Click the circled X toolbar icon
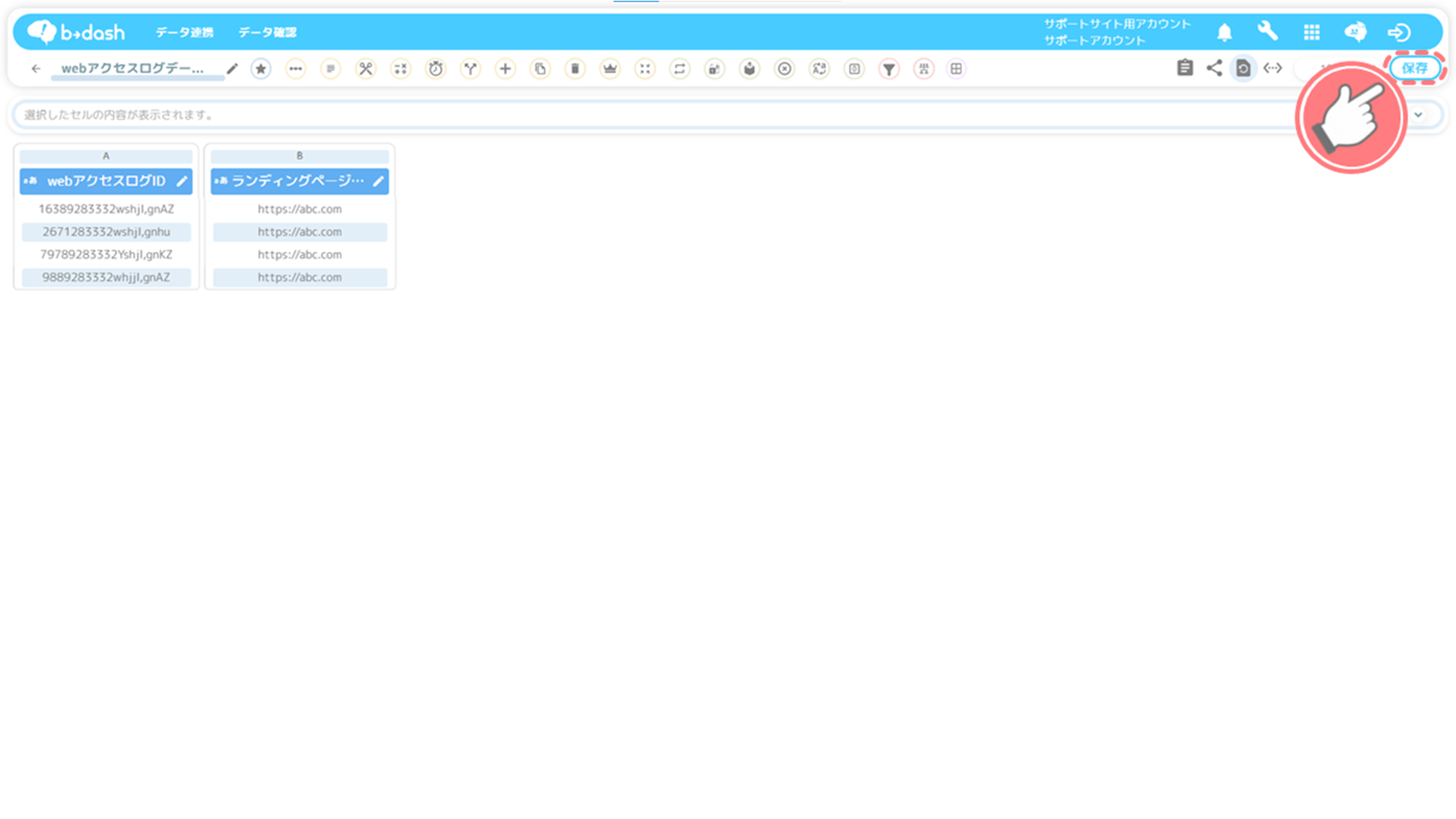The width and height of the screenshot is (1456, 819). [784, 69]
